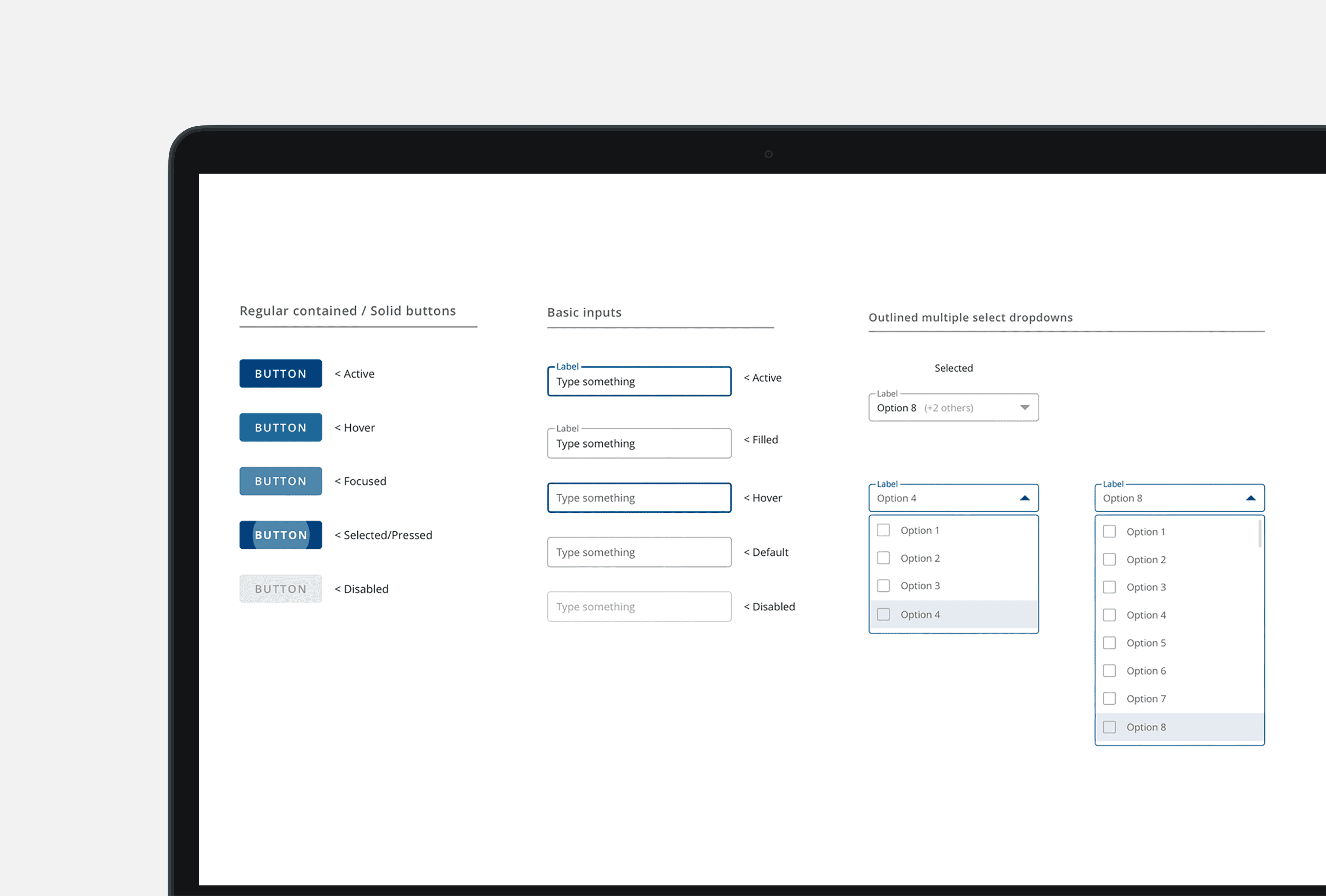Click the Hover state solid button

(x=280, y=427)
